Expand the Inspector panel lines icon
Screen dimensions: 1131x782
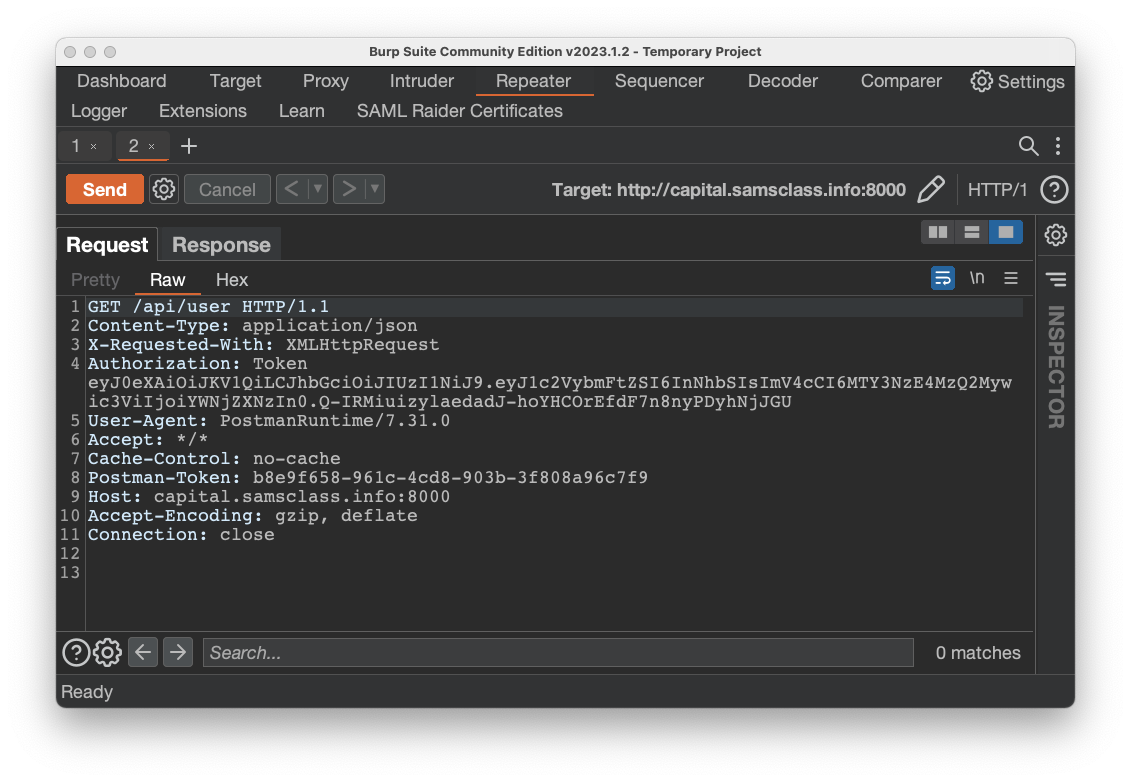pyautogui.click(x=1055, y=279)
